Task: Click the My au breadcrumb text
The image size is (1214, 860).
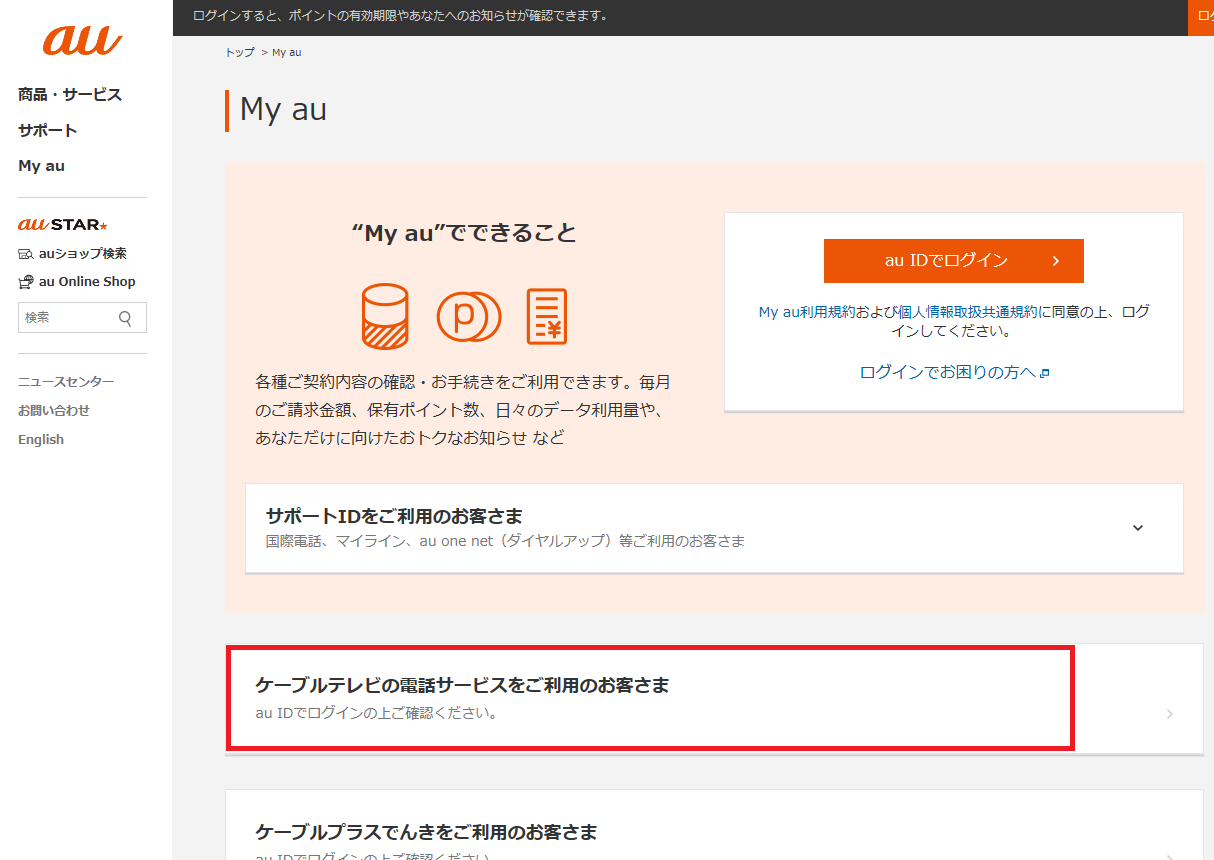Action: coord(286,52)
